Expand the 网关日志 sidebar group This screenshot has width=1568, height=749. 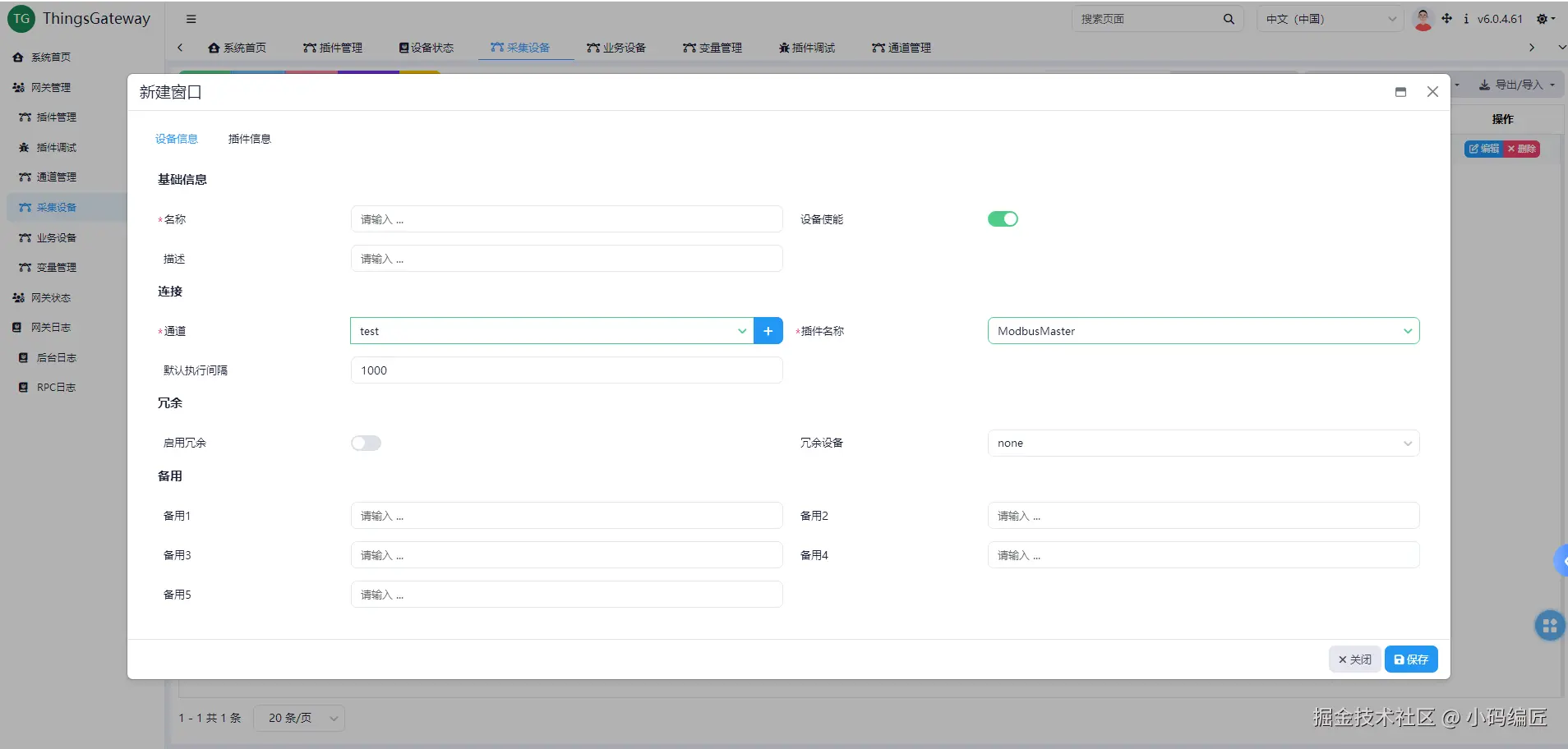coord(51,328)
